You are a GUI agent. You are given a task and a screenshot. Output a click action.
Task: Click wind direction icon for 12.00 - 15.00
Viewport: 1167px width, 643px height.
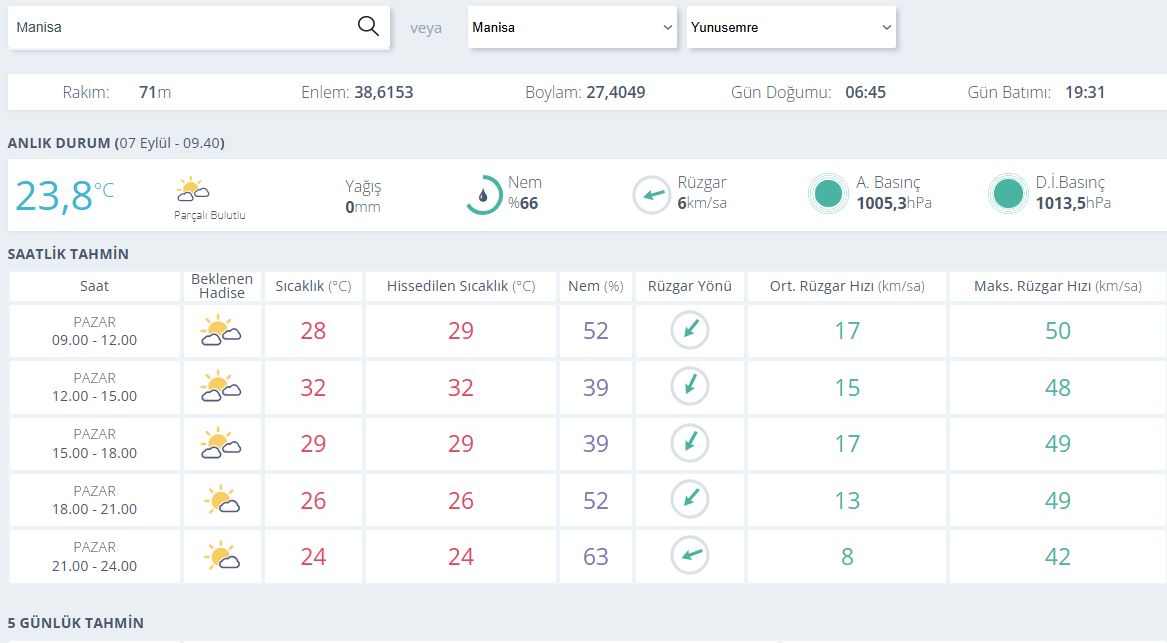point(690,386)
